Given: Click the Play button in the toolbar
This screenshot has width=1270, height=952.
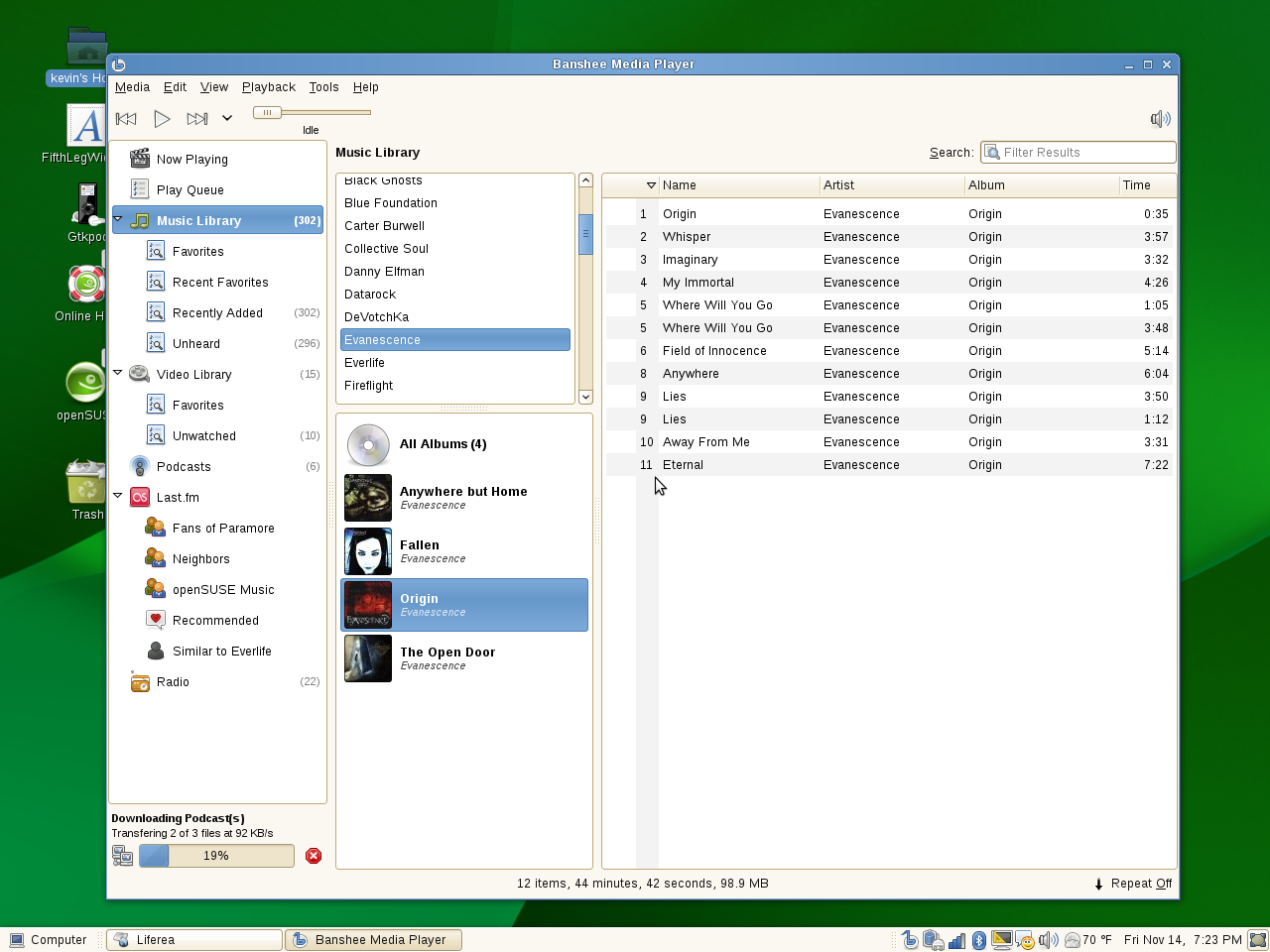Looking at the screenshot, I should [x=162, y=119].
